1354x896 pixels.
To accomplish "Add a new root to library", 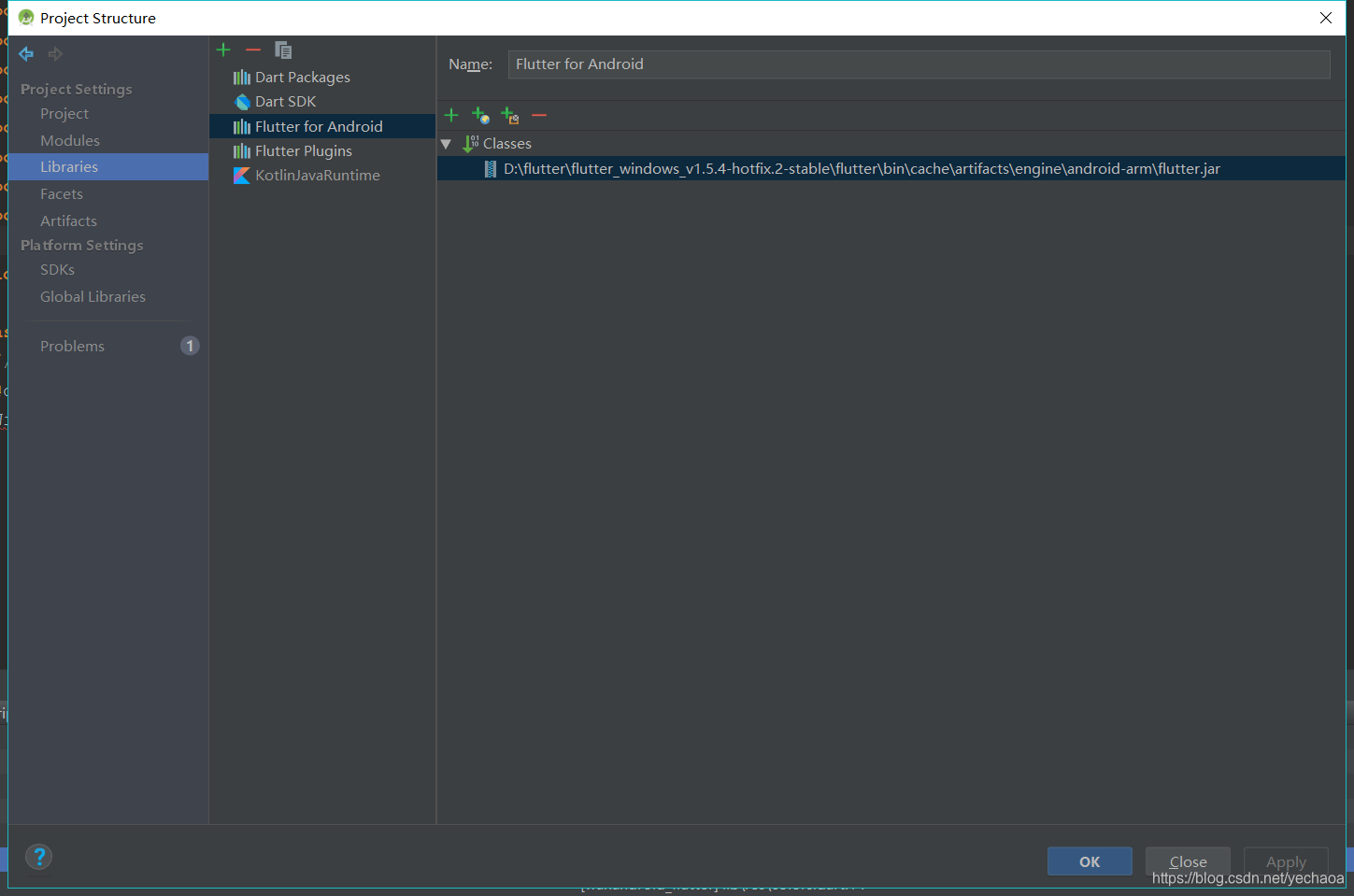I will coord(451,115).
